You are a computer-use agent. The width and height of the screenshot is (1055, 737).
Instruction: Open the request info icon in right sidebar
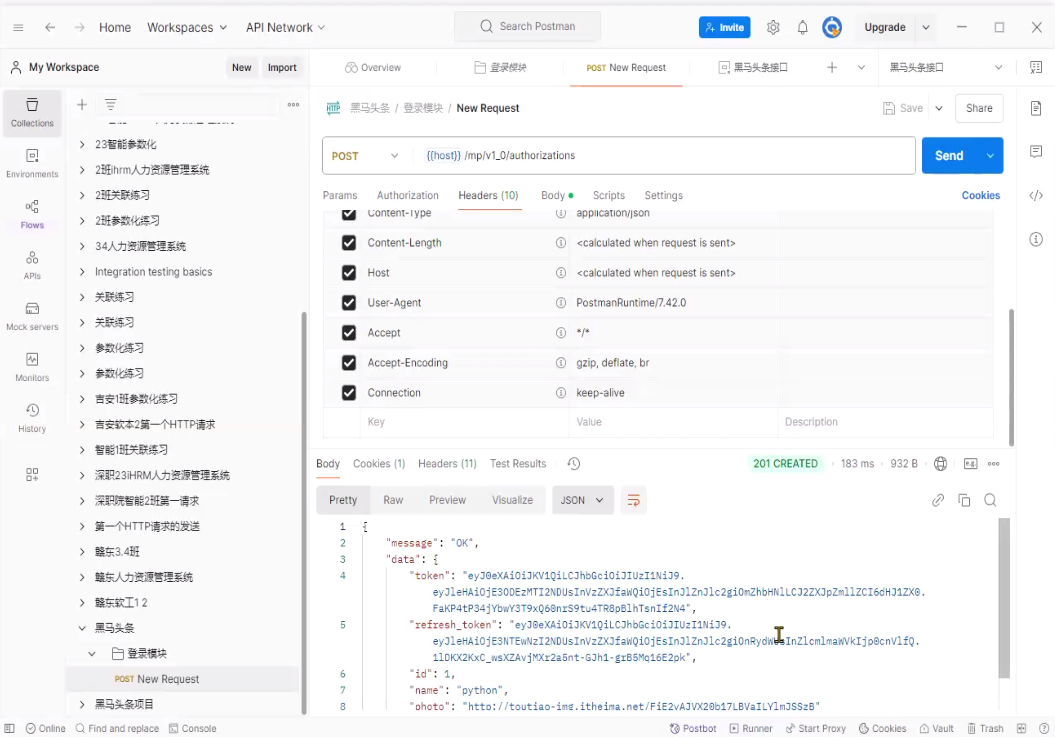coord(1036,239)
